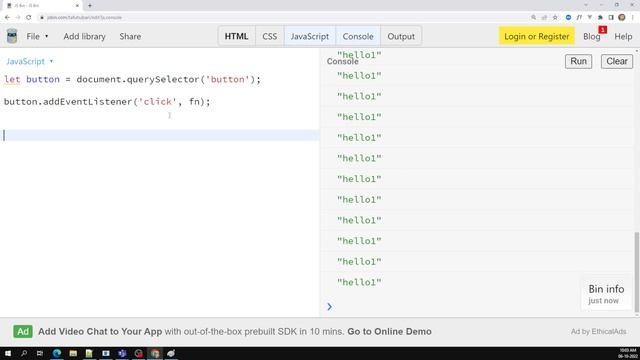This screenshot has width=640, height=360.
Task: Open Windows taskbar search
Action: tap(24, 353)
